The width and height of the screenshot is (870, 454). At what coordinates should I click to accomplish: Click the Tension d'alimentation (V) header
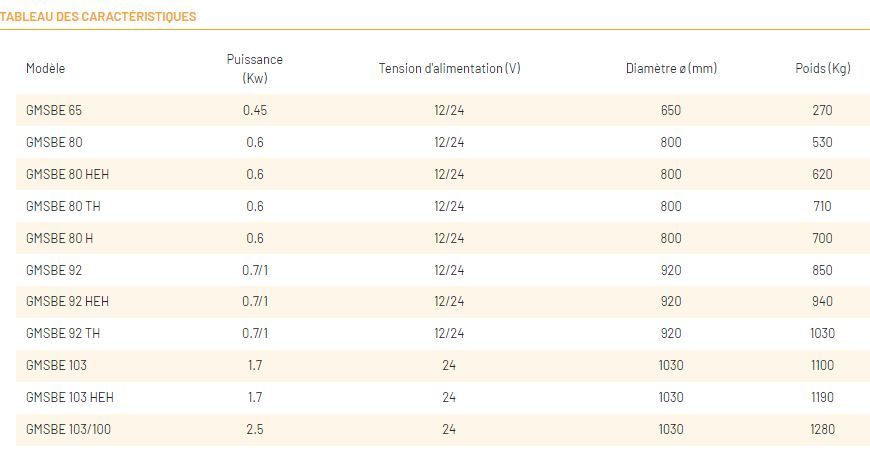450,68
